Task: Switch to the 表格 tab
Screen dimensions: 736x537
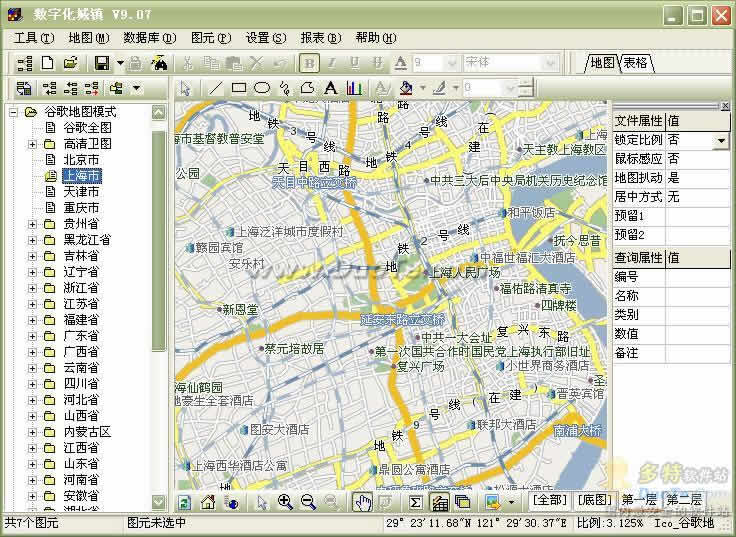Action: [x=636, y=63]
